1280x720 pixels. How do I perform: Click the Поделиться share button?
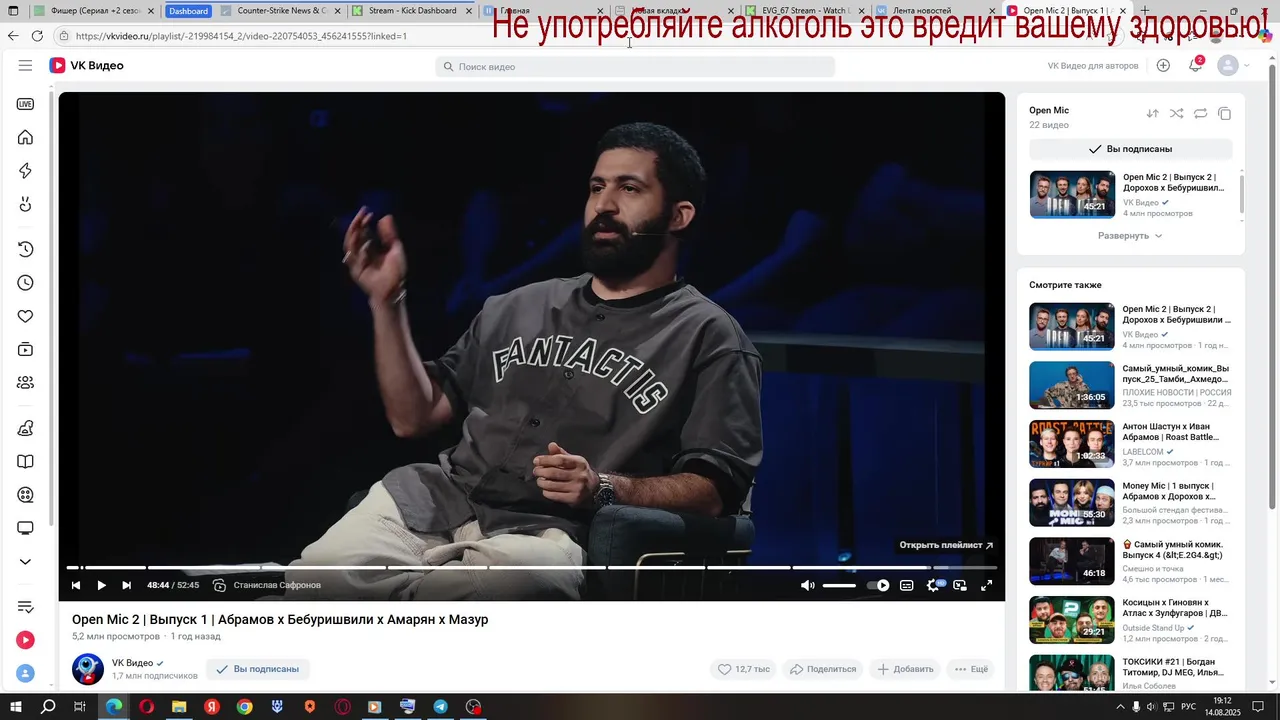tap(823, 669)
